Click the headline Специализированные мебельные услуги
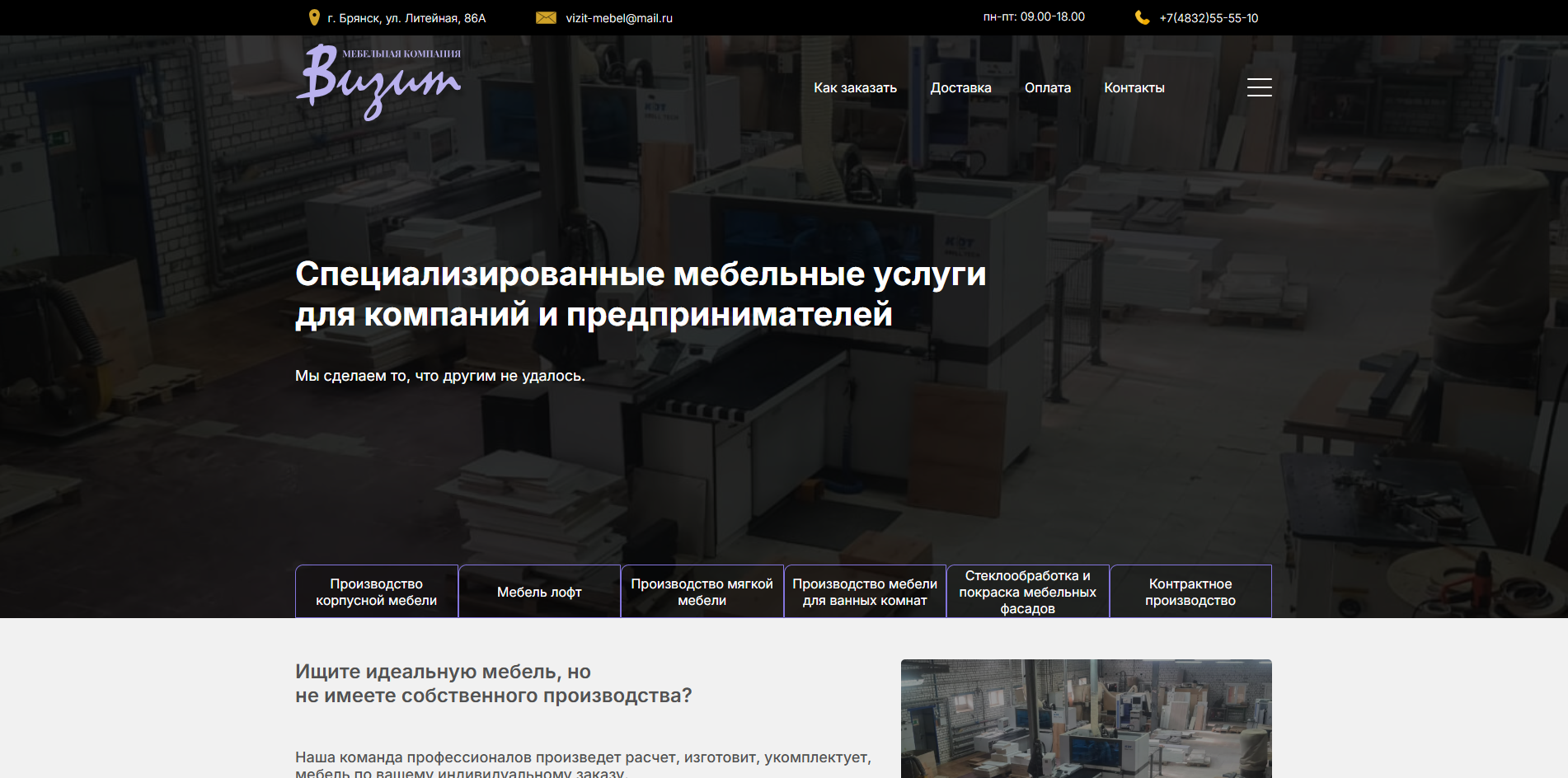 coord(641,274)
